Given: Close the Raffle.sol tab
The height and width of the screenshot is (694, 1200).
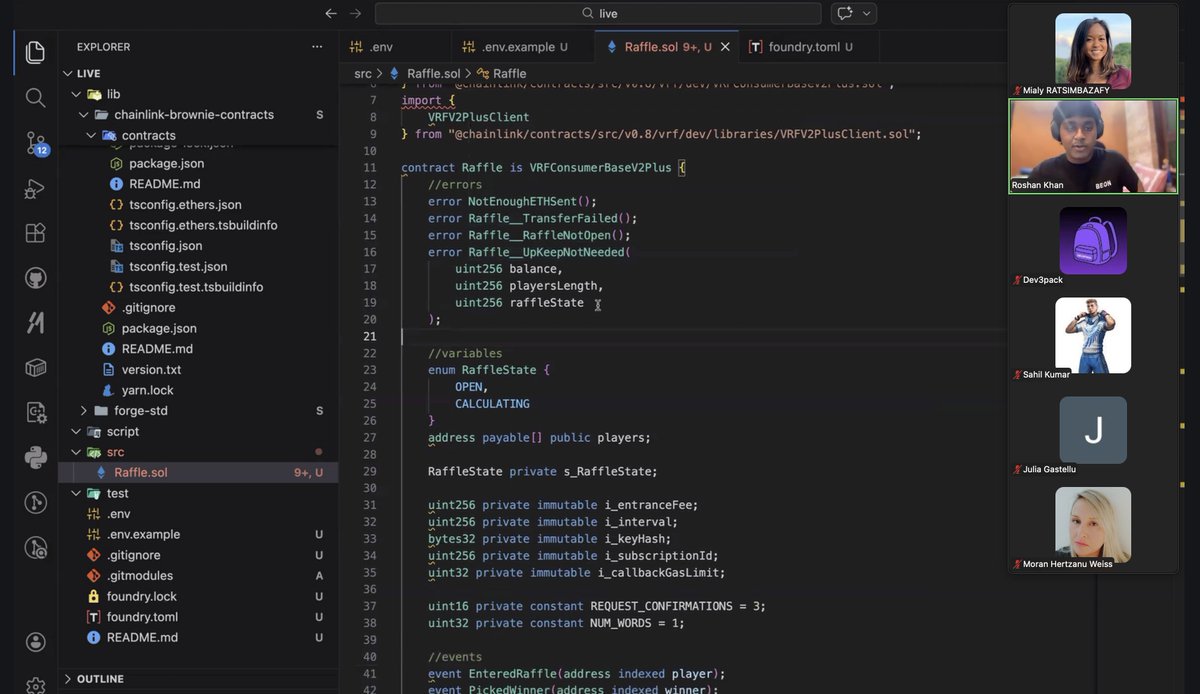Looking at the screenshot, I should click(x=725, y=47).
